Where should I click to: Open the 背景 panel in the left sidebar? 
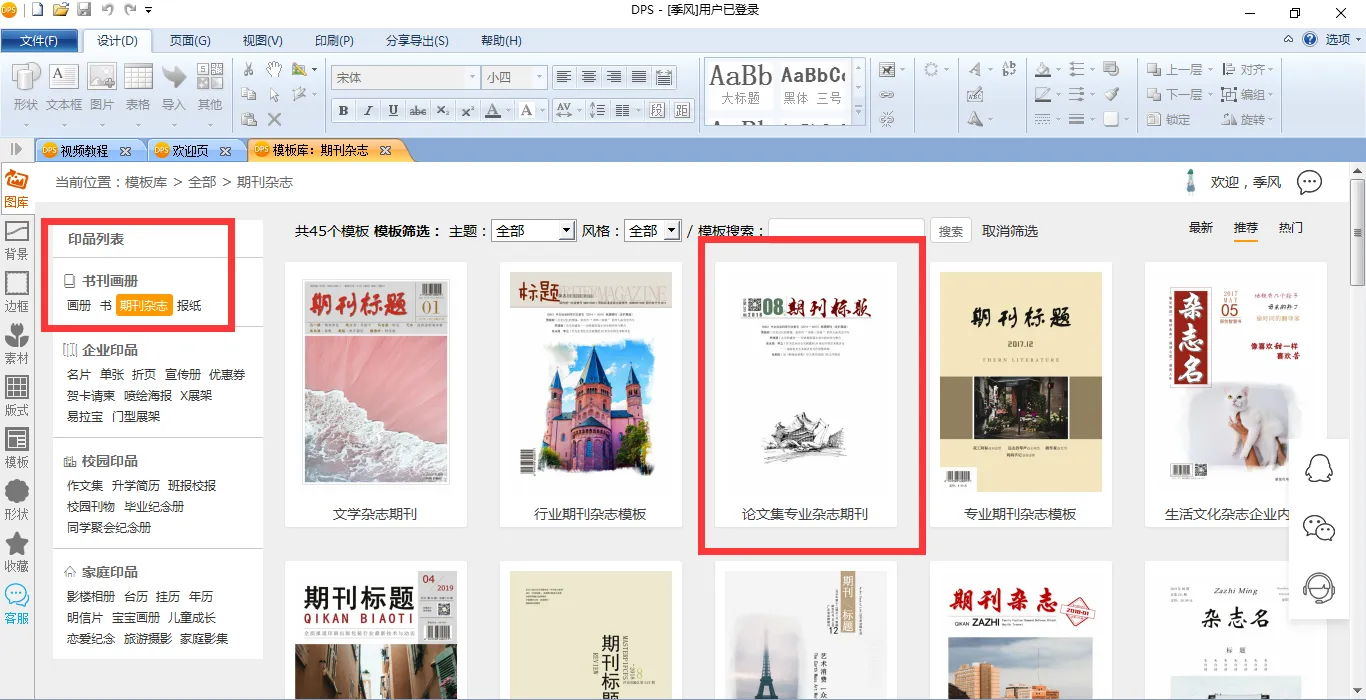click(17, 240)
